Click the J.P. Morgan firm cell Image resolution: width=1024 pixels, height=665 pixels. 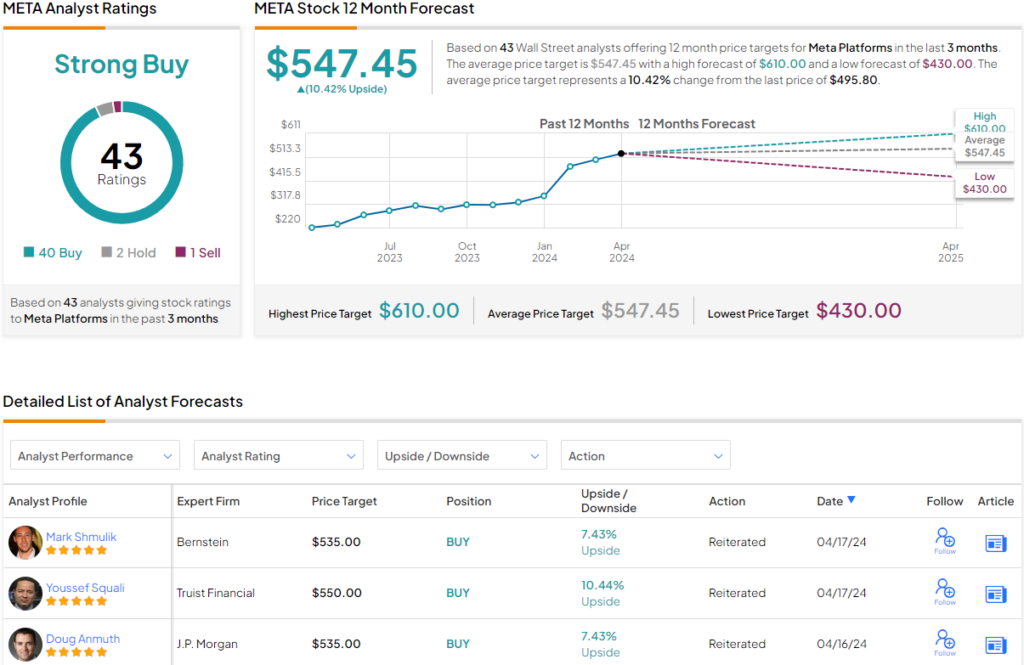207,643
